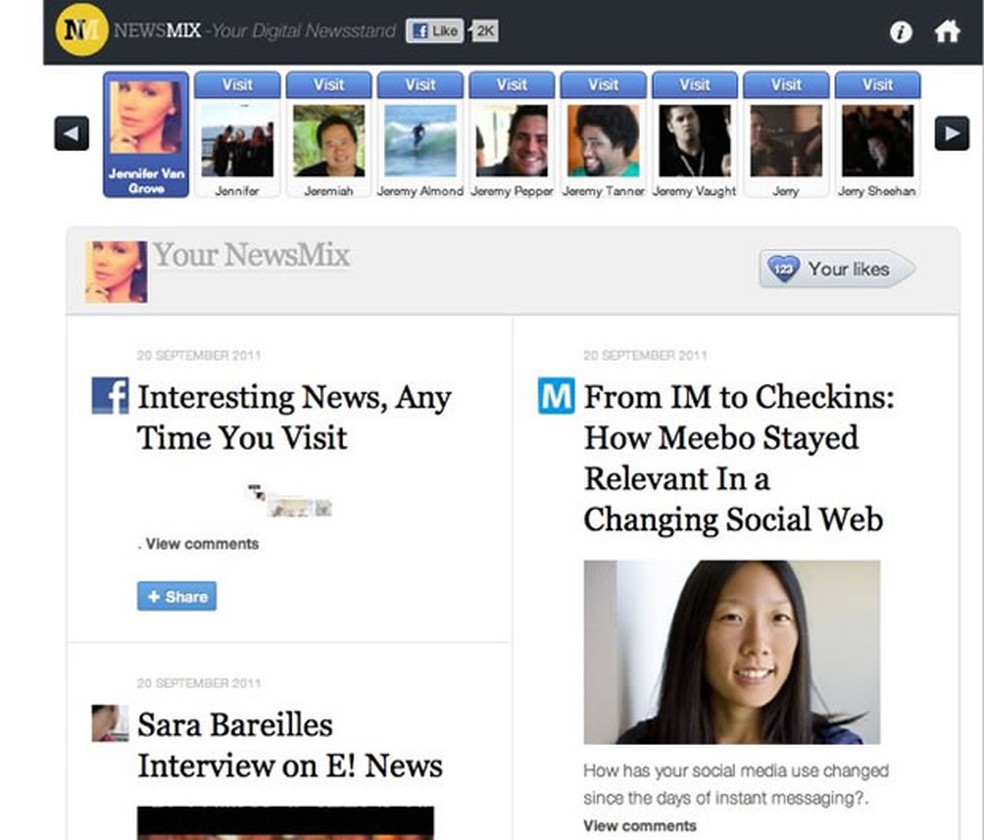Click the Visit button above Jeremy Tanner
Image resolution: width=984 pixels, height=840 pixels.
click(x=603, y=85)
